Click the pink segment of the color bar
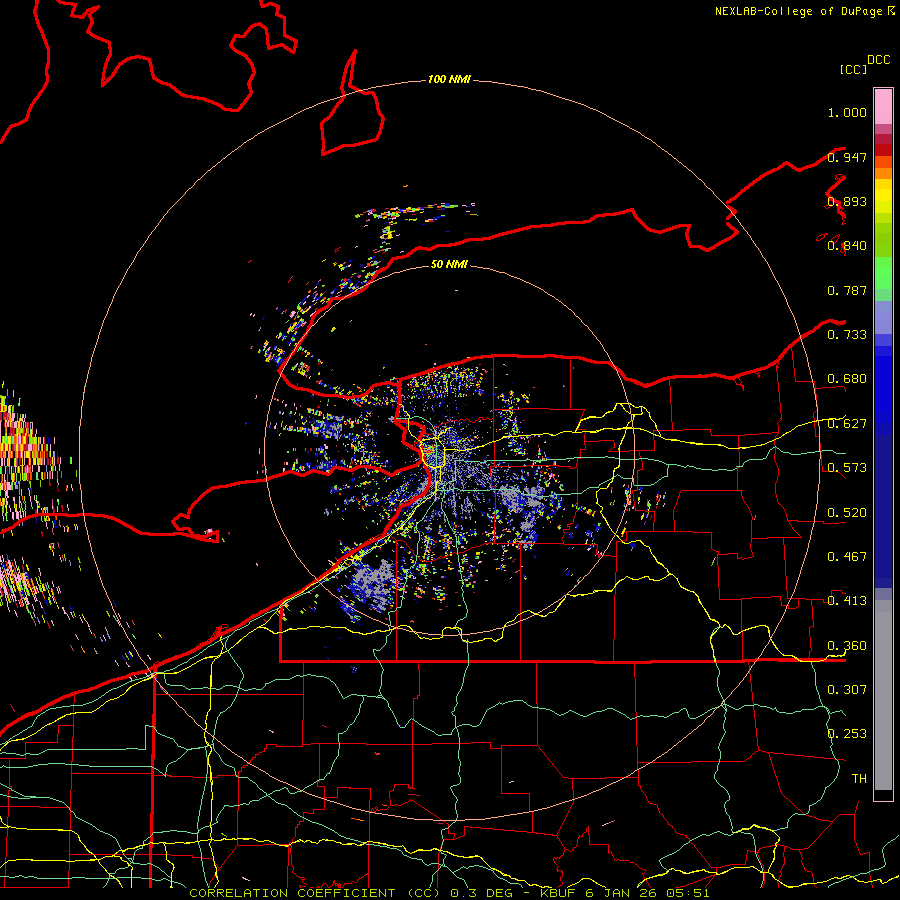The width and height of the screenshot is (900, 900). pyautogui.click(x=883, y=107)
